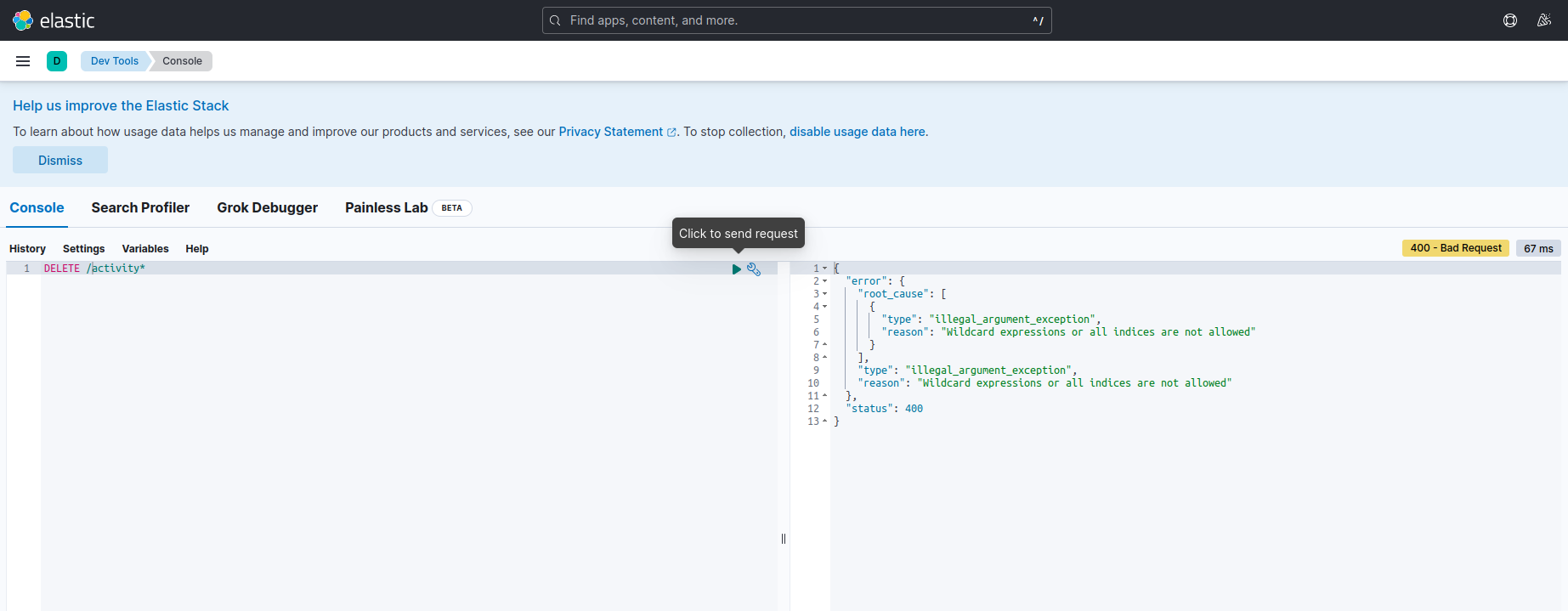Click fold end marker on response line 13
Viewport: 1568px width, 611px height.
pyautogui.click(x=824, y=421)
